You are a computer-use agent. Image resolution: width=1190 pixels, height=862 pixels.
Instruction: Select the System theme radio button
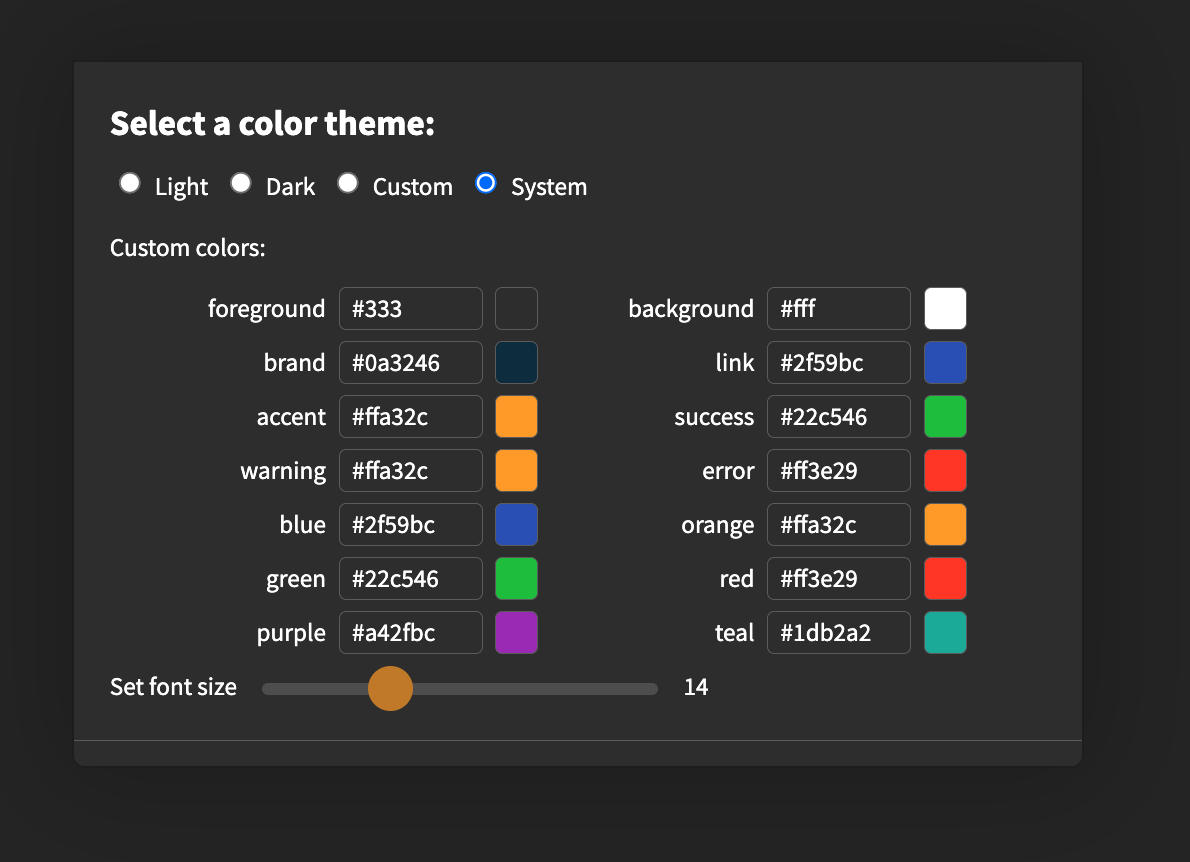click(x=486, y=184)
